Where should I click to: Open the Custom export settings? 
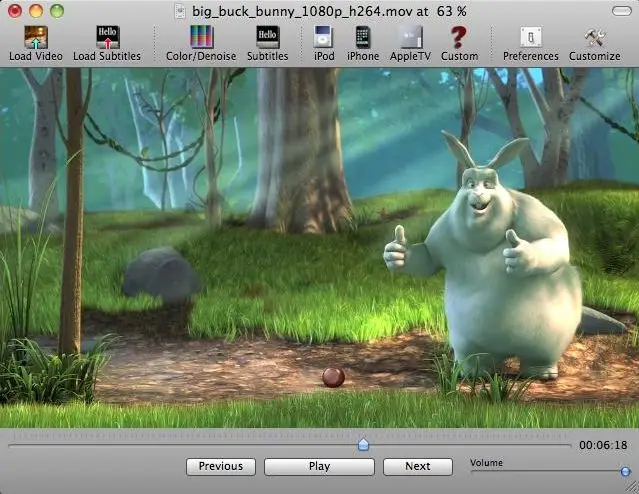[459, 44]
